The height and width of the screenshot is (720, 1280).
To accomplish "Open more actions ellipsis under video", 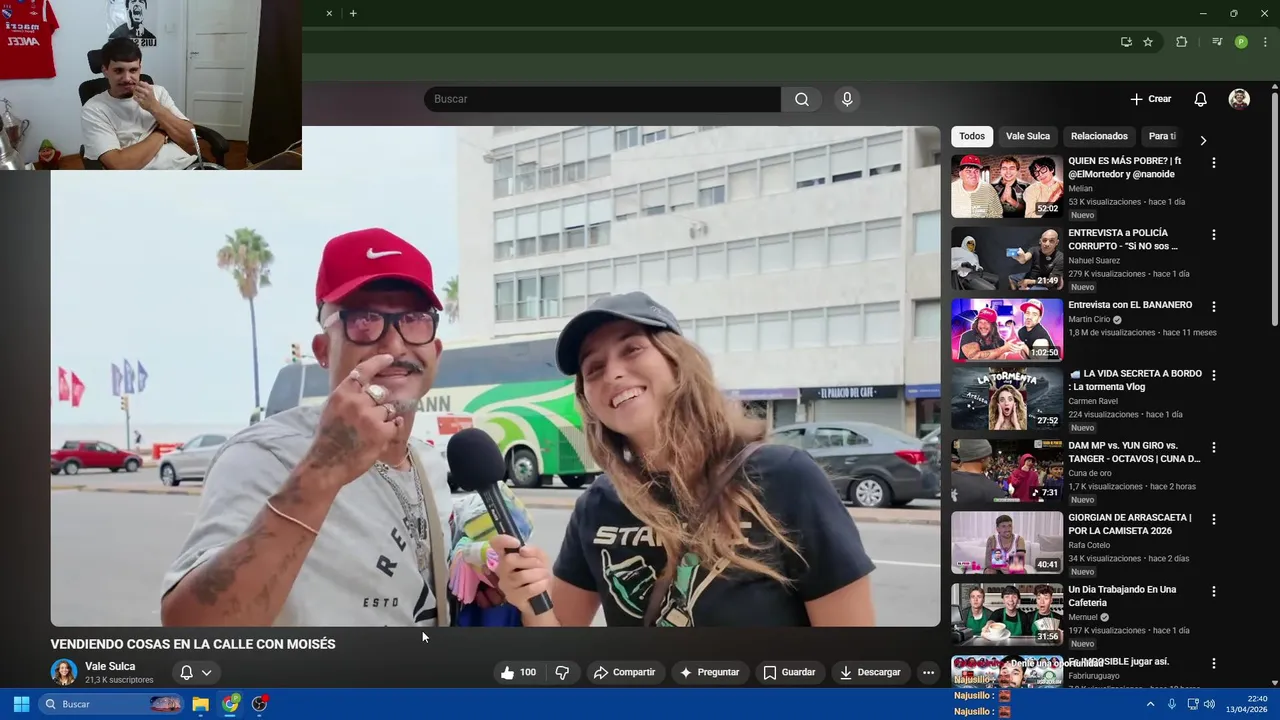I will (x=928, y=672).
